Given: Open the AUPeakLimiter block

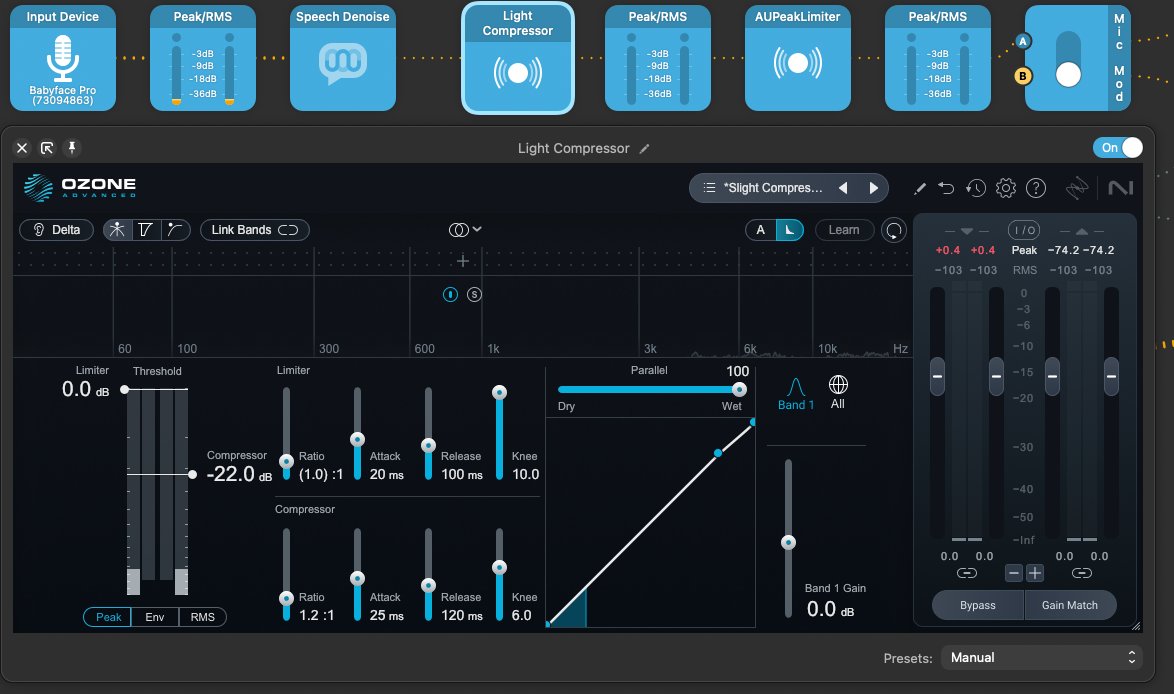Looking at the screenshot, I should (797, 58).
